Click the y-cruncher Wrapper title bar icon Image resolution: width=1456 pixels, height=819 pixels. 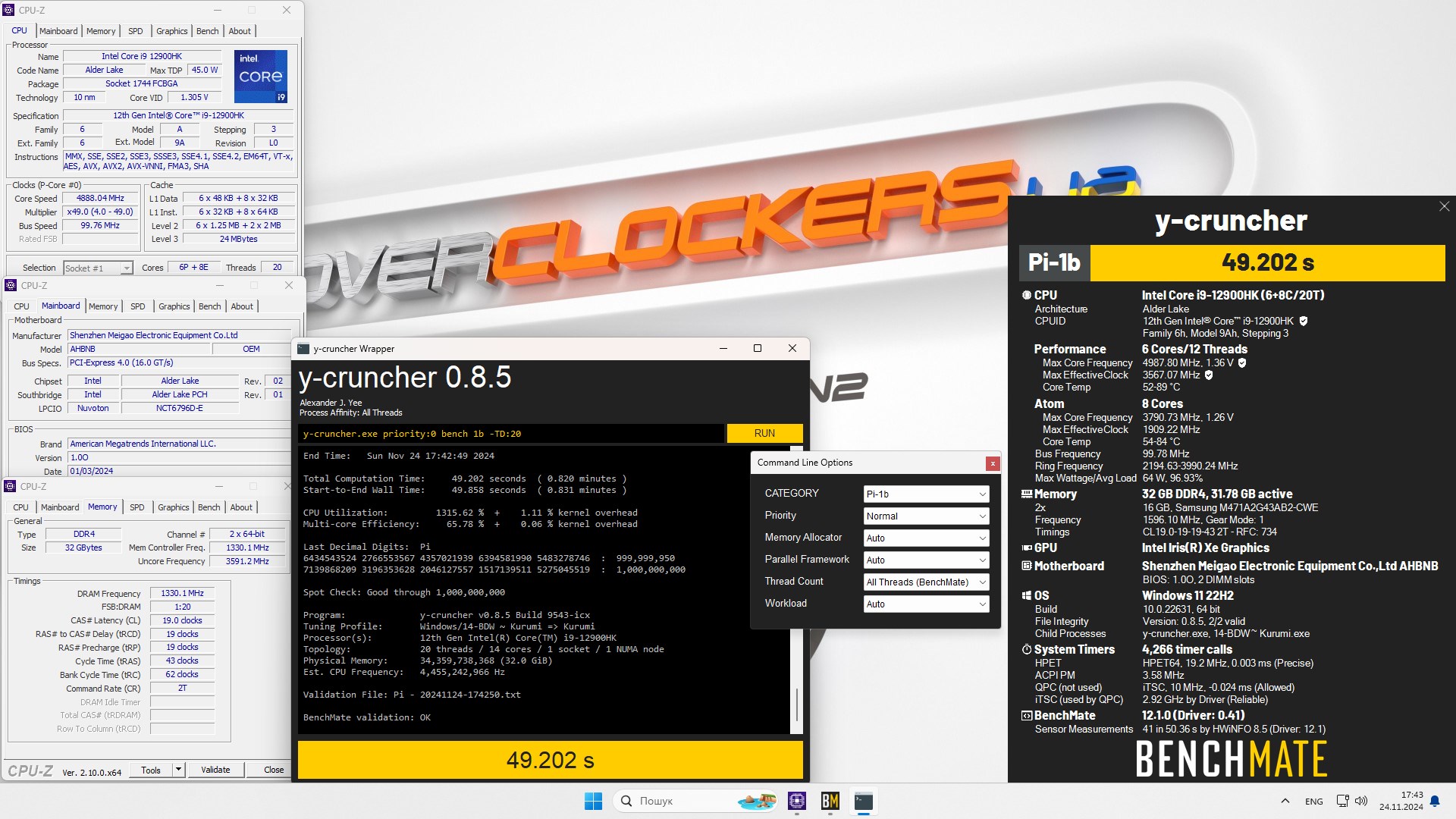[x=304, y=349]
